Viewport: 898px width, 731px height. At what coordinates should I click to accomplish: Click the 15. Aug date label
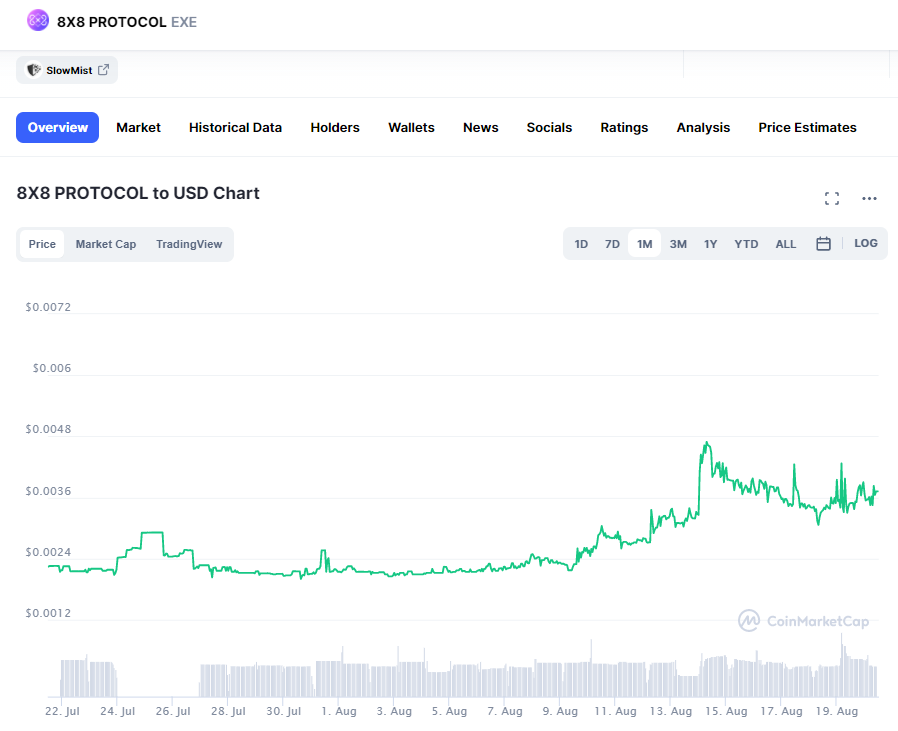pos(726,711)
